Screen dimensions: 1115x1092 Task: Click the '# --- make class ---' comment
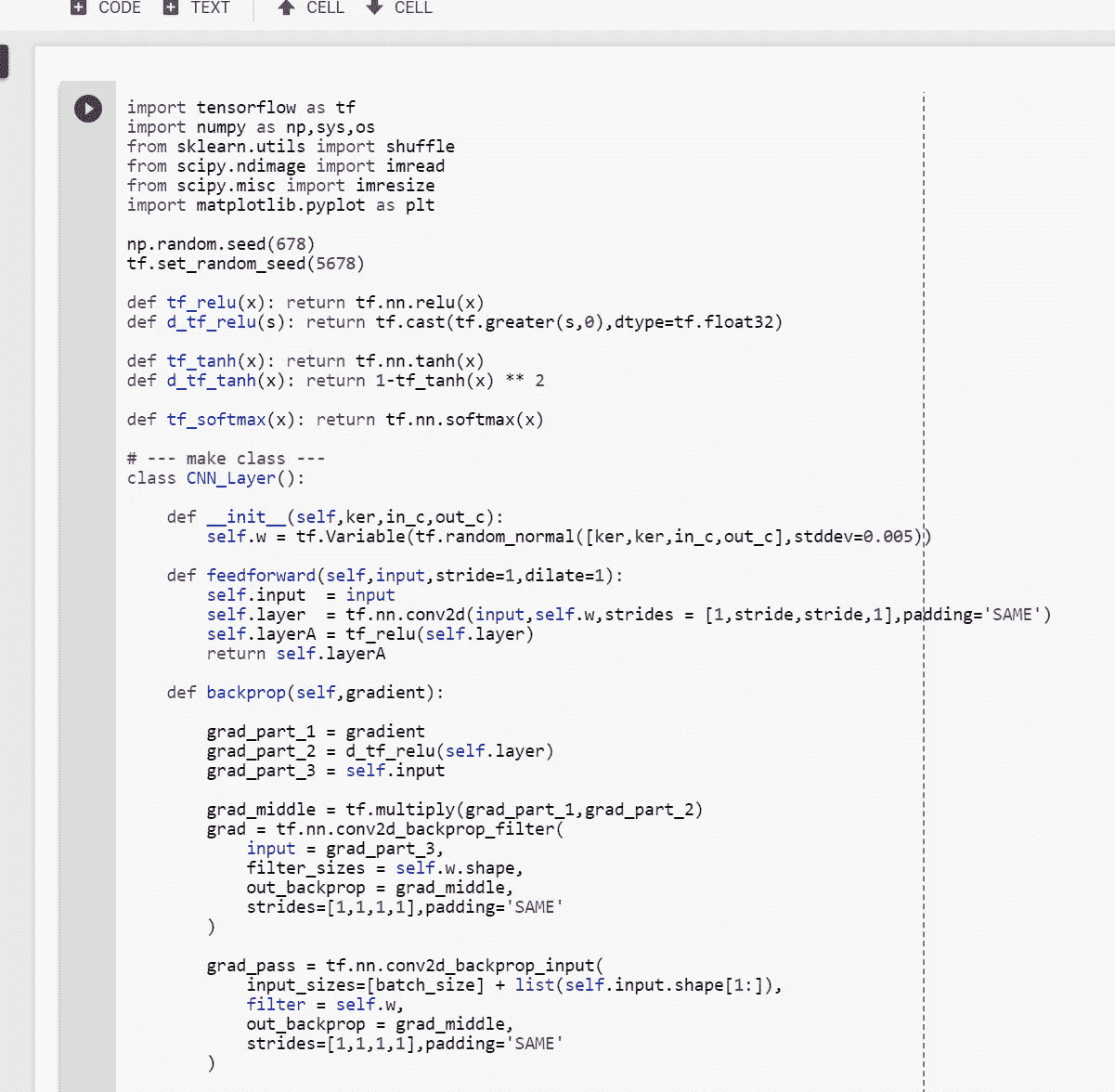pos(227,459)
